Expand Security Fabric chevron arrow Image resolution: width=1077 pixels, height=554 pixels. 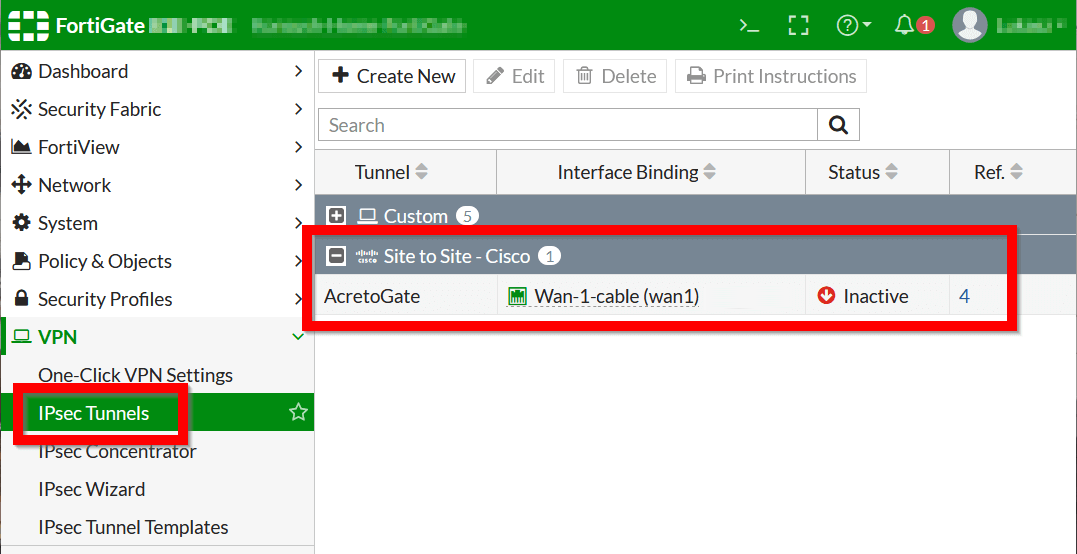coord(298,109)
